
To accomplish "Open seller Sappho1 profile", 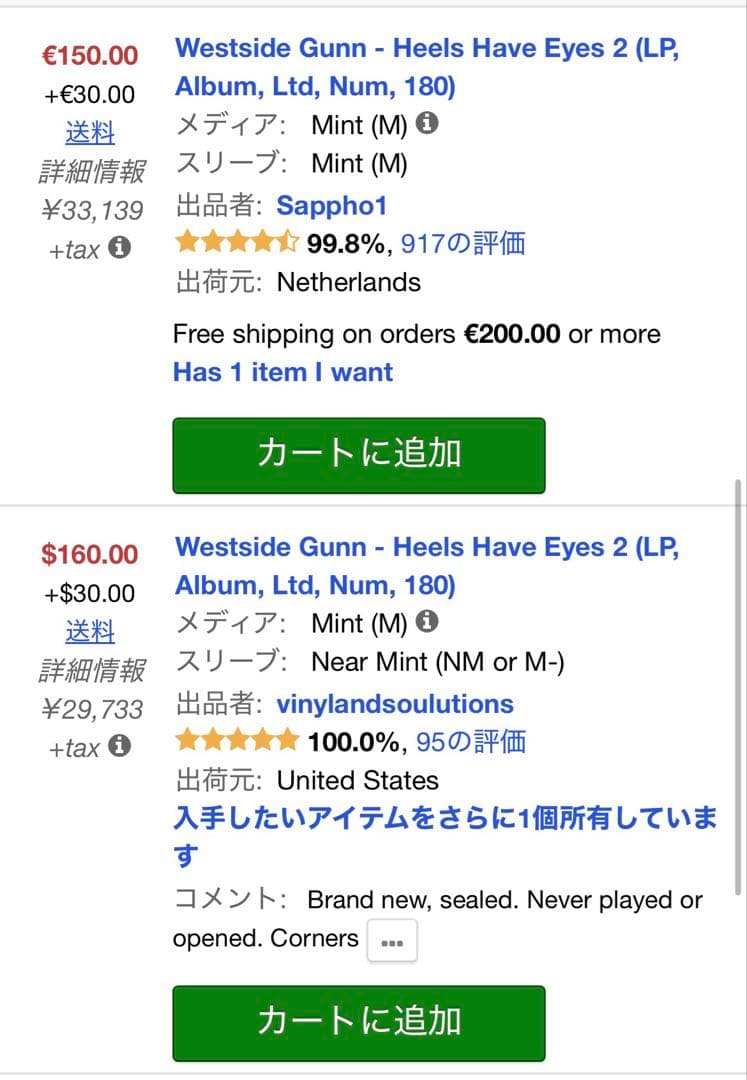I will pyautogui.click(x=331, y=206).
